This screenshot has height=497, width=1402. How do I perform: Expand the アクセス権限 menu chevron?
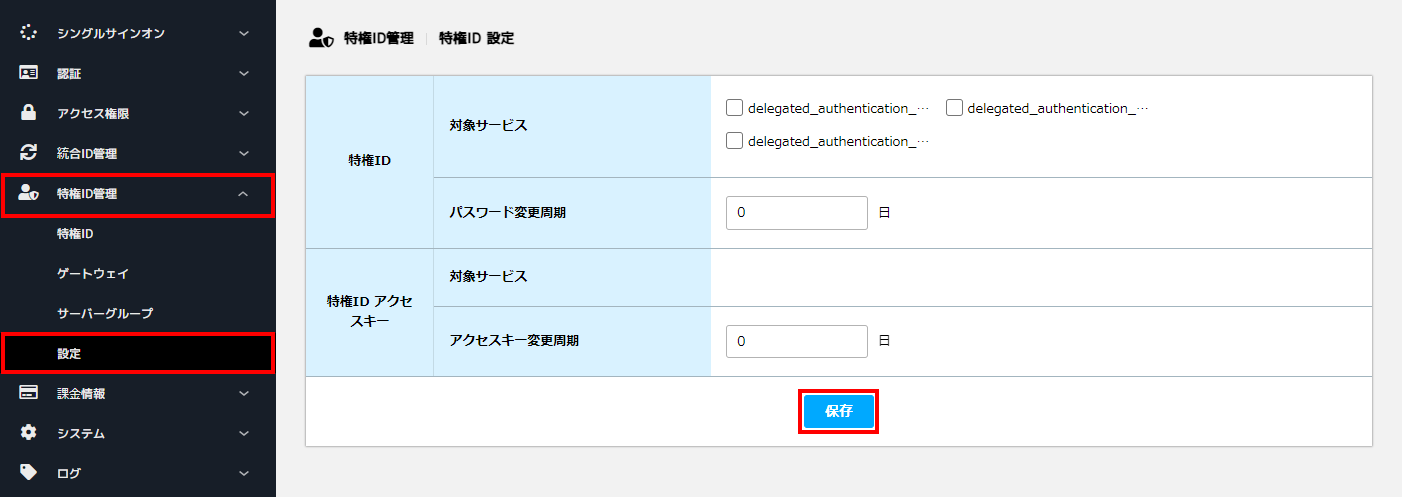click(244, 113)
